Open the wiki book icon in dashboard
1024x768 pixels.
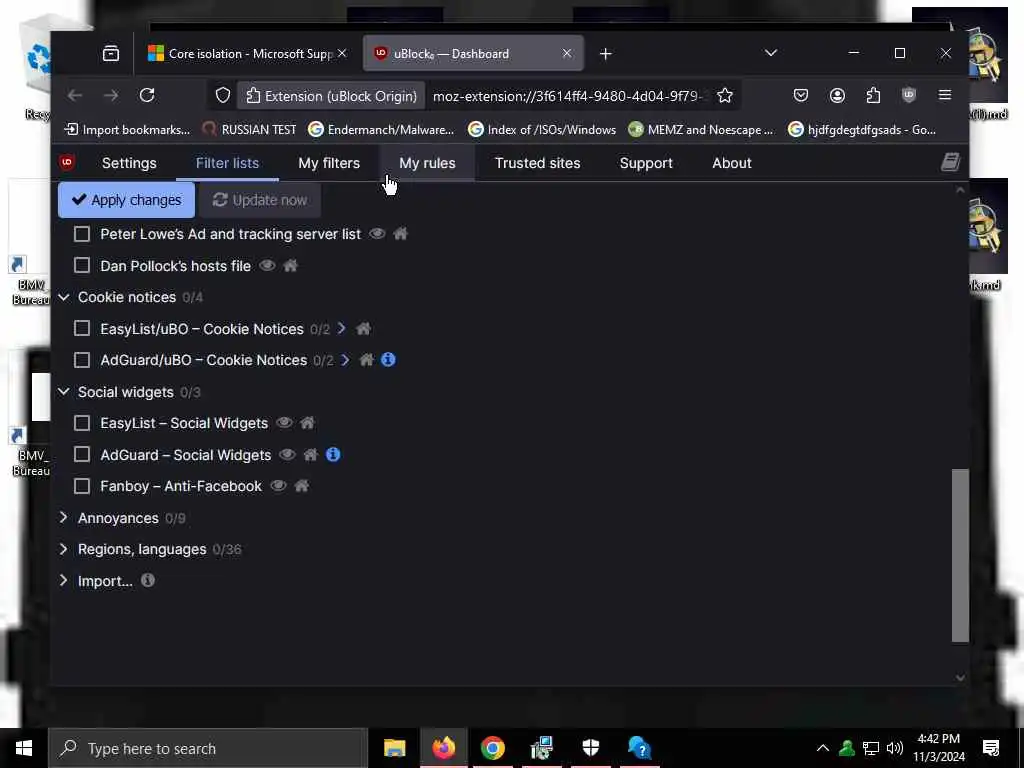pos(950,163)
